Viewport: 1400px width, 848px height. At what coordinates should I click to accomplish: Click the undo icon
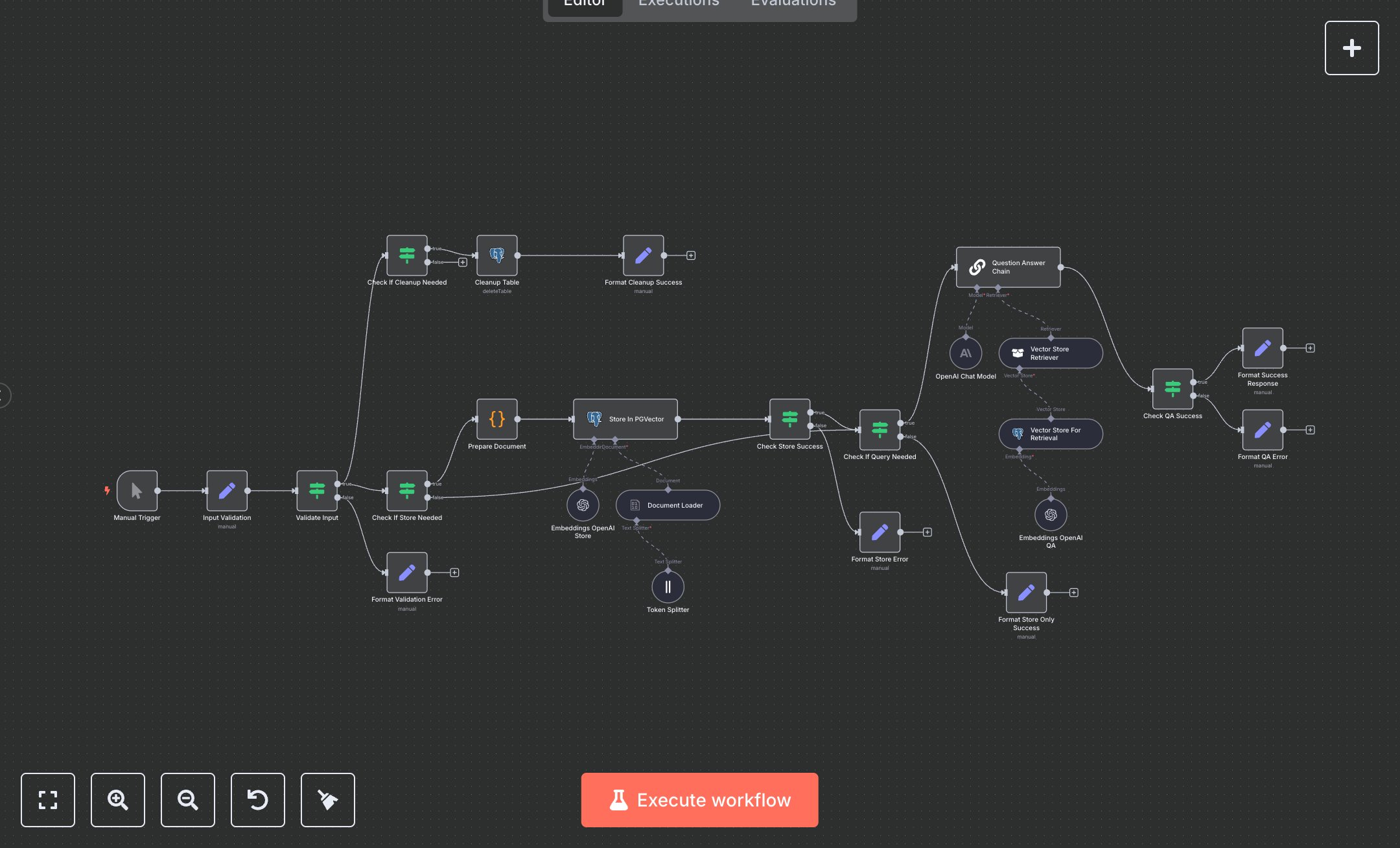(257, 800)
